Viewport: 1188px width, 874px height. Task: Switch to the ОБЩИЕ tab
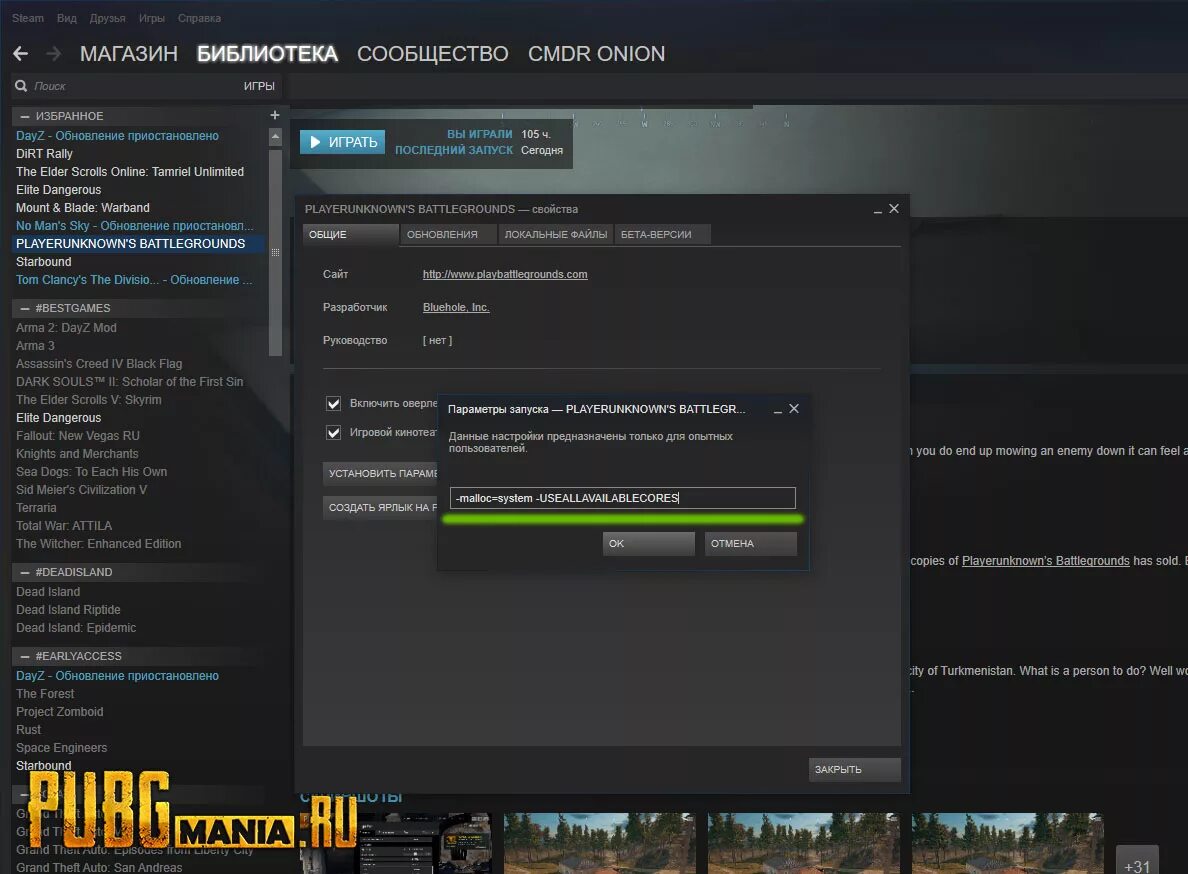tap(351, 235)
